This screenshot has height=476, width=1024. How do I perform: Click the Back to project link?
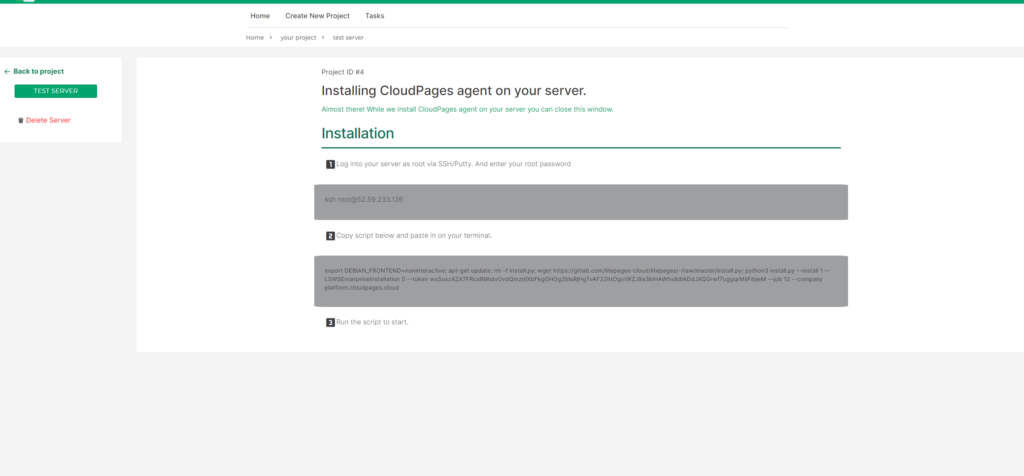(x=39, y=71)
